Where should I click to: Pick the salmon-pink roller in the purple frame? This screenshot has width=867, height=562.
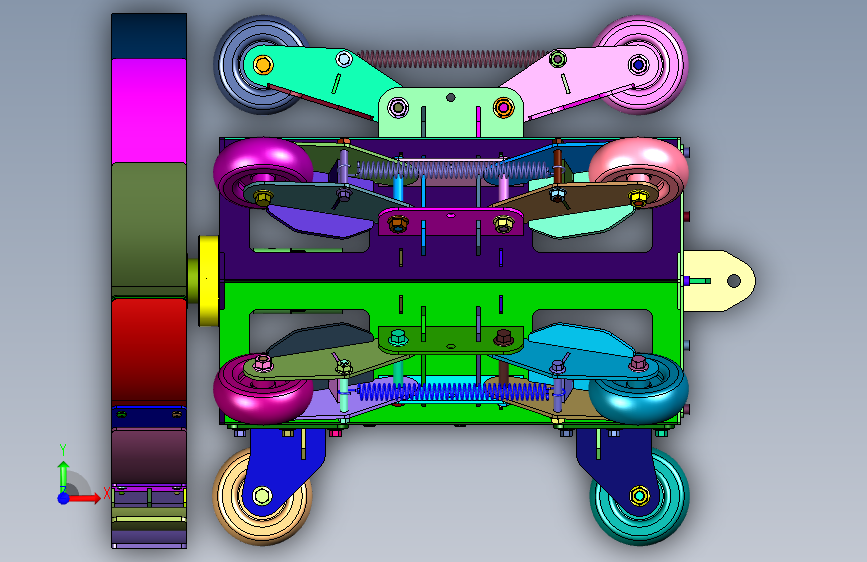(x=639, y=158)
